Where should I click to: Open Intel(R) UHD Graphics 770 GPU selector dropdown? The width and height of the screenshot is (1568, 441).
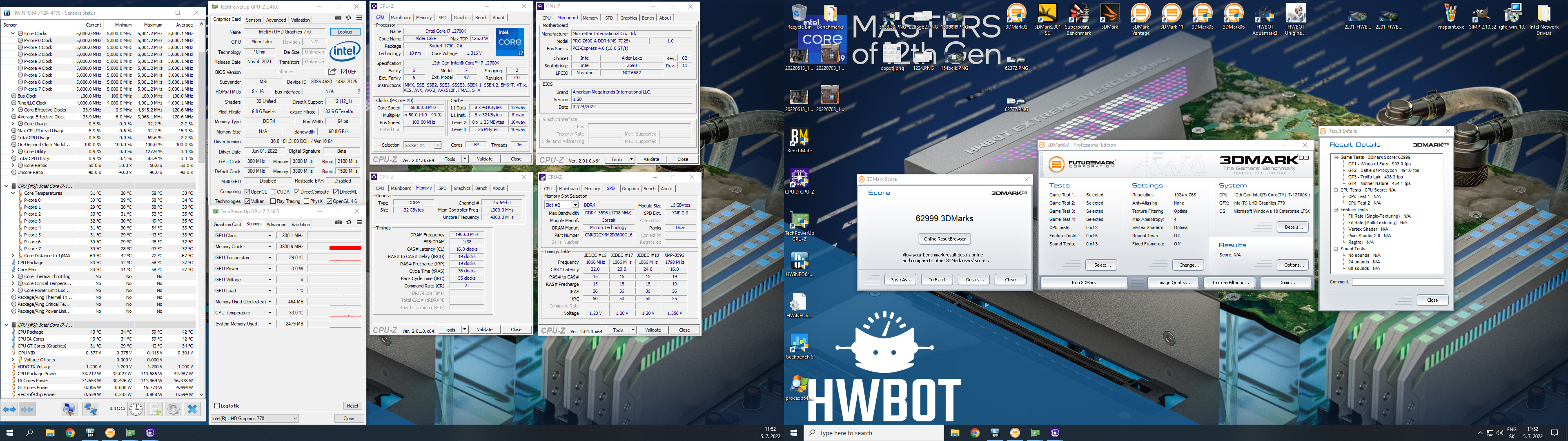(x=254, y=419)
